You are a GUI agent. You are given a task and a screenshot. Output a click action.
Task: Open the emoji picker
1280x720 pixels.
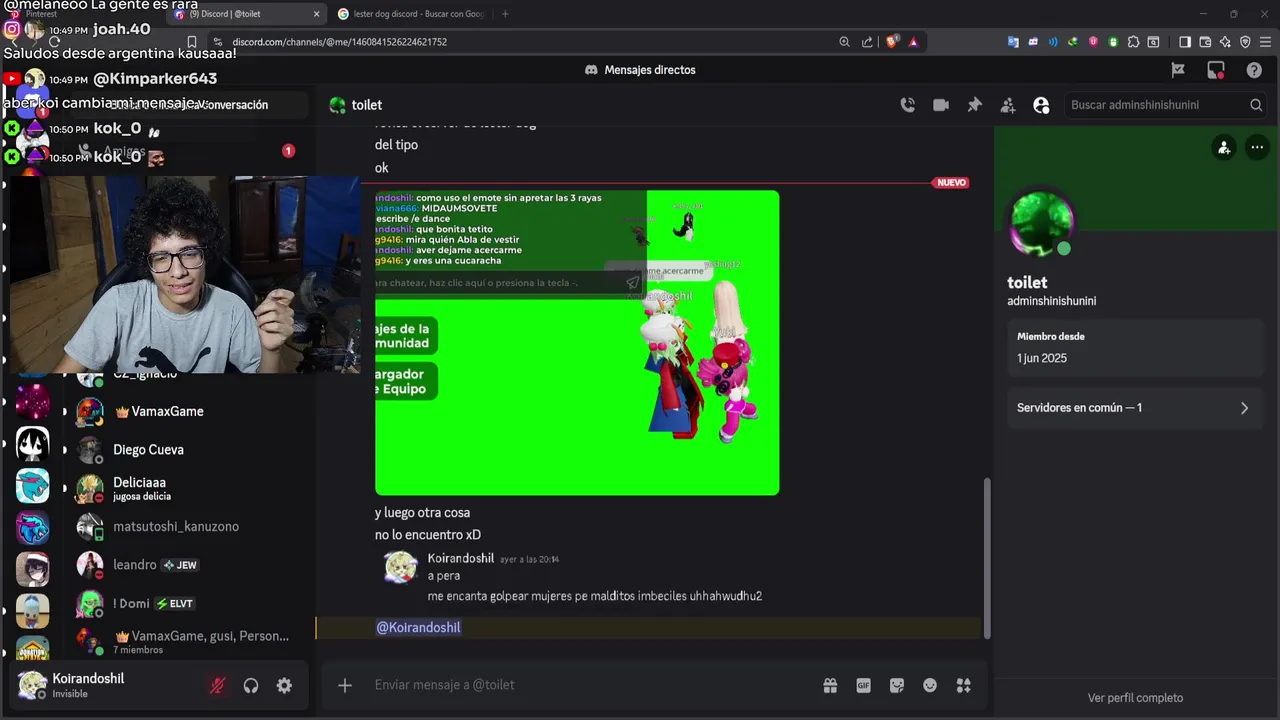930,685
